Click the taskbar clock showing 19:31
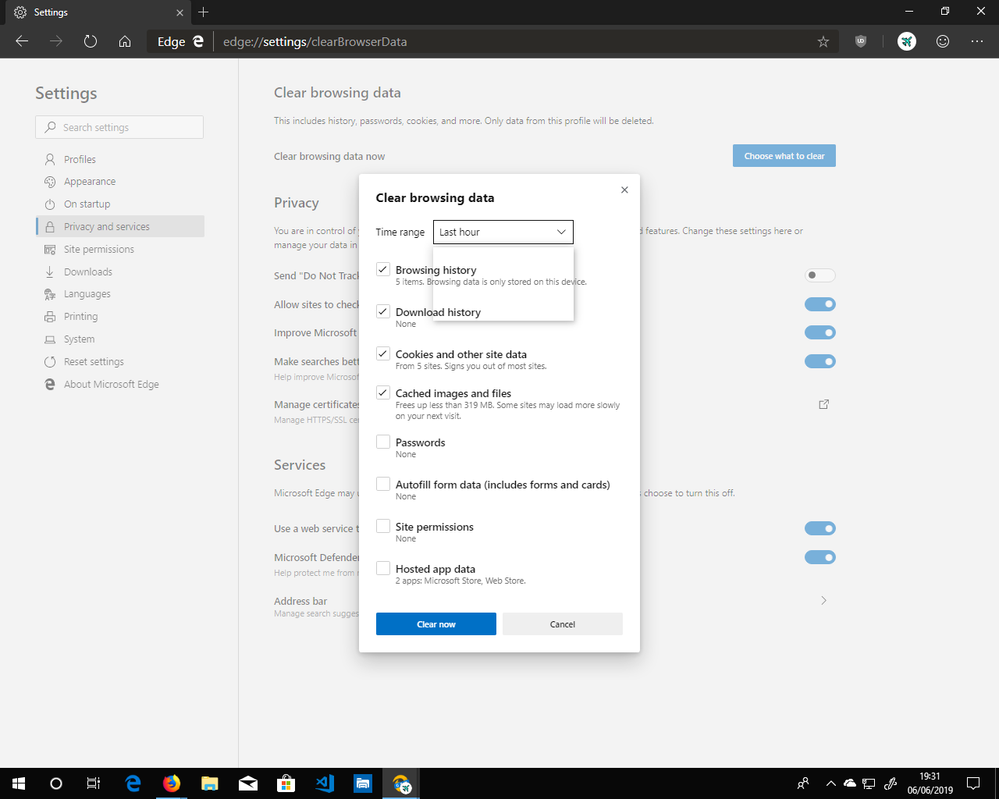The height and width of the screenshot is (799, 999). [930, 783]
